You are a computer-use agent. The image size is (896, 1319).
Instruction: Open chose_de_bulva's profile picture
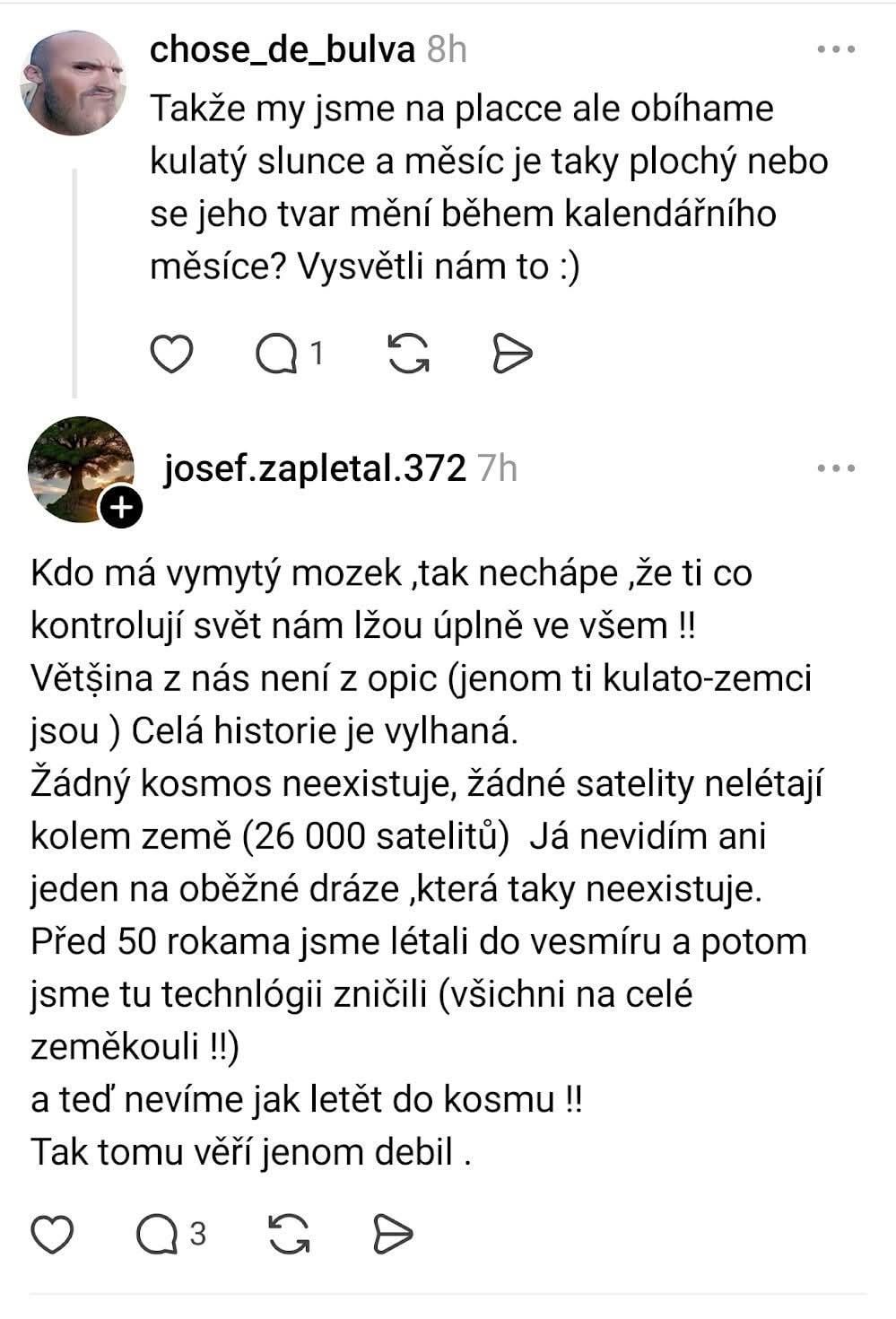73,83
